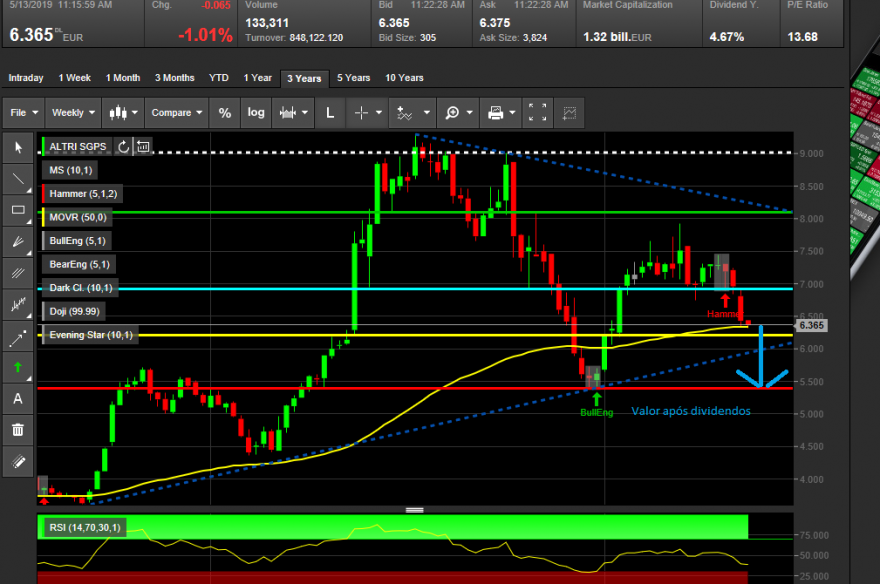
Task: Toggle logarithmic scale with log button
Action: tap(256, 113)
